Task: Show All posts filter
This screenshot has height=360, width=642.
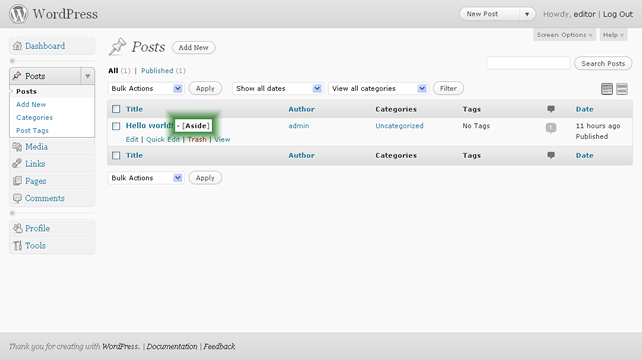Action: pyautogui.click(x=113, y=71)
